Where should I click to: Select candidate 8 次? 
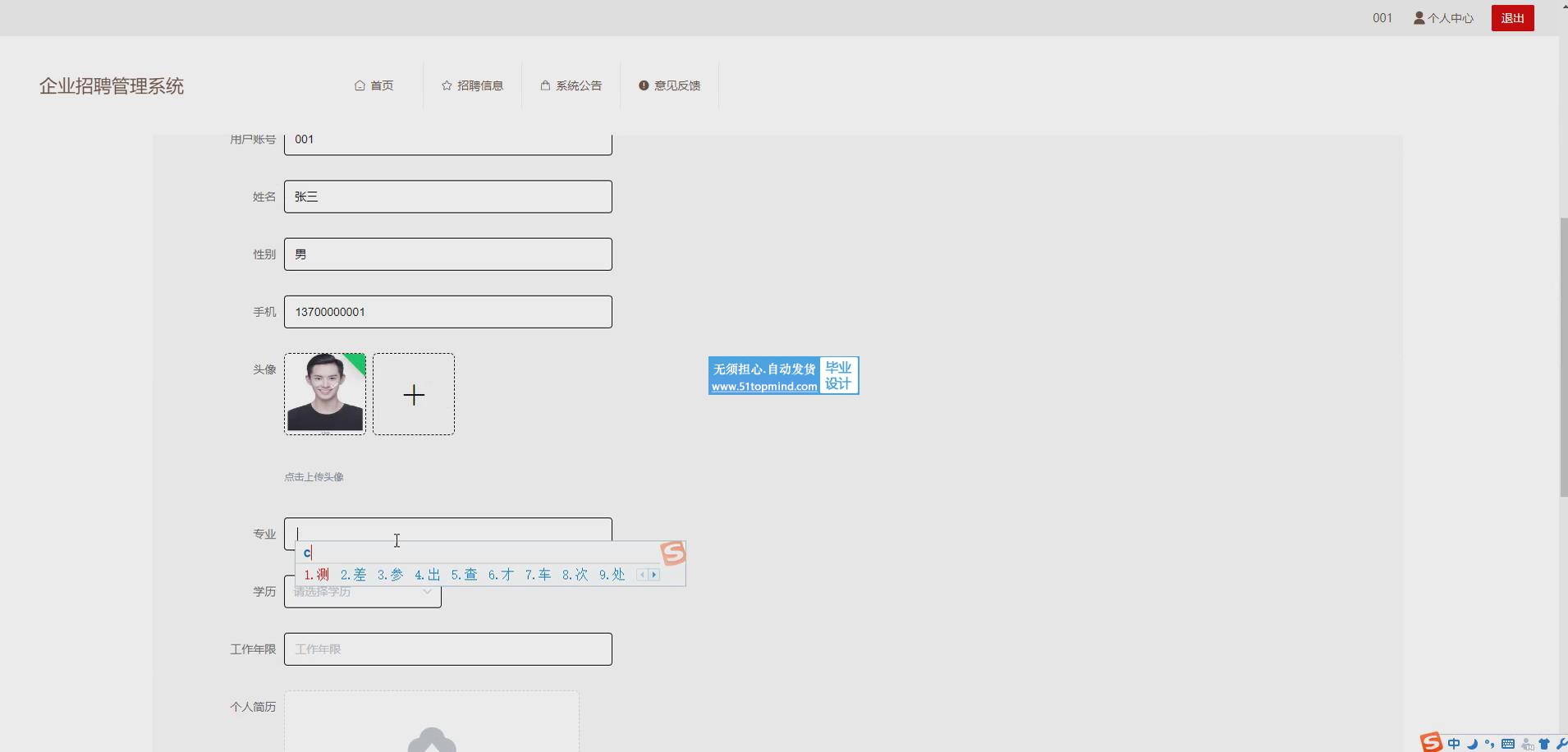(575, 575)
